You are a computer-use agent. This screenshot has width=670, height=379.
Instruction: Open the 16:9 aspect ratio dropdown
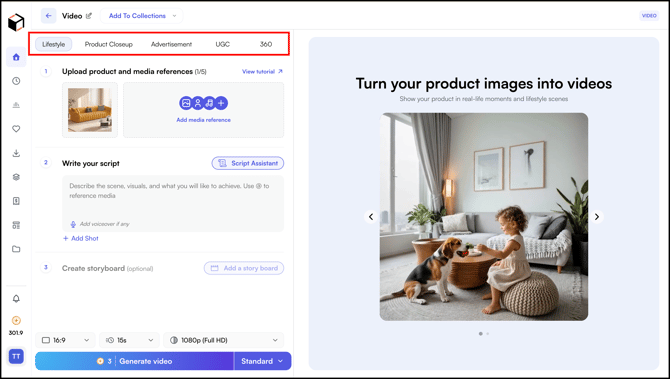point(66,340)
